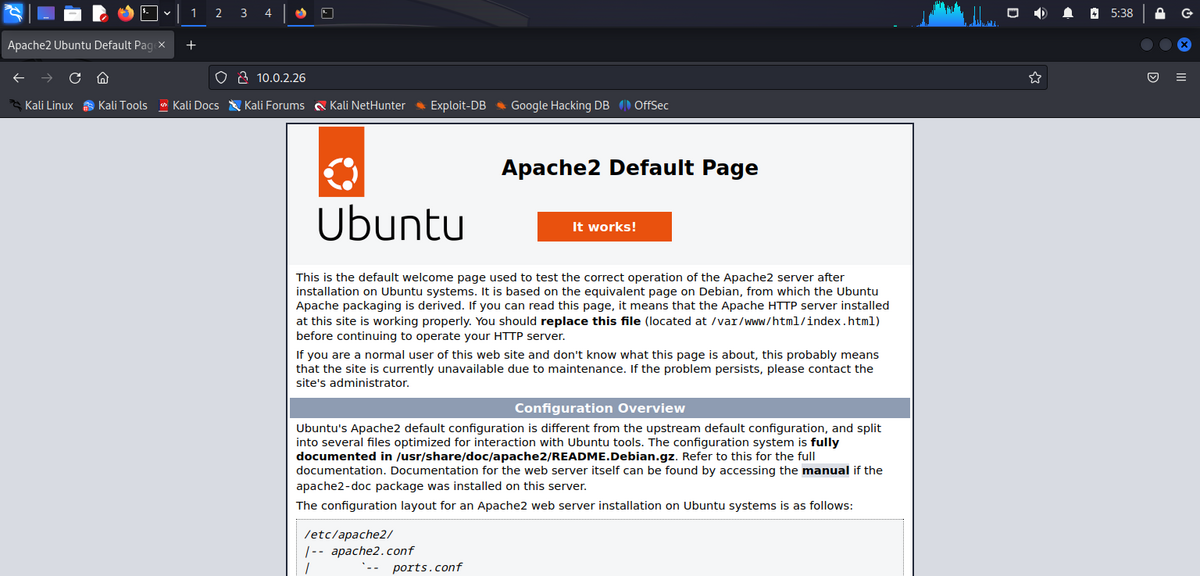Minimize the Firefox window
Viewport: 1200px width, 576px height.
pos(1148,45)
